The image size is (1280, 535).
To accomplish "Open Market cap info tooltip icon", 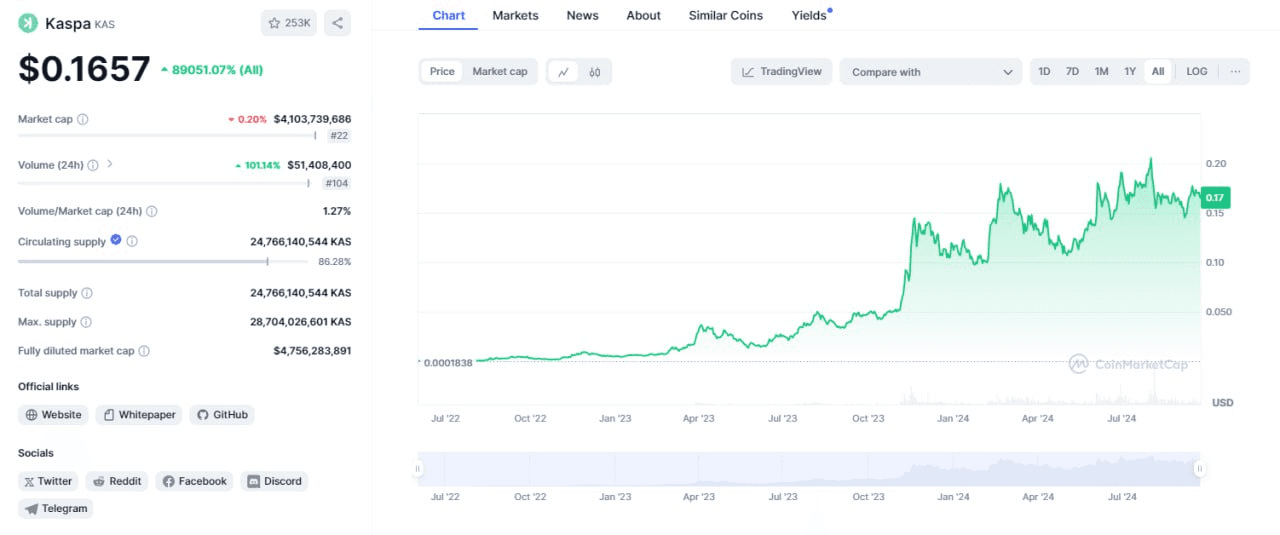I will (x=83, y=119).
